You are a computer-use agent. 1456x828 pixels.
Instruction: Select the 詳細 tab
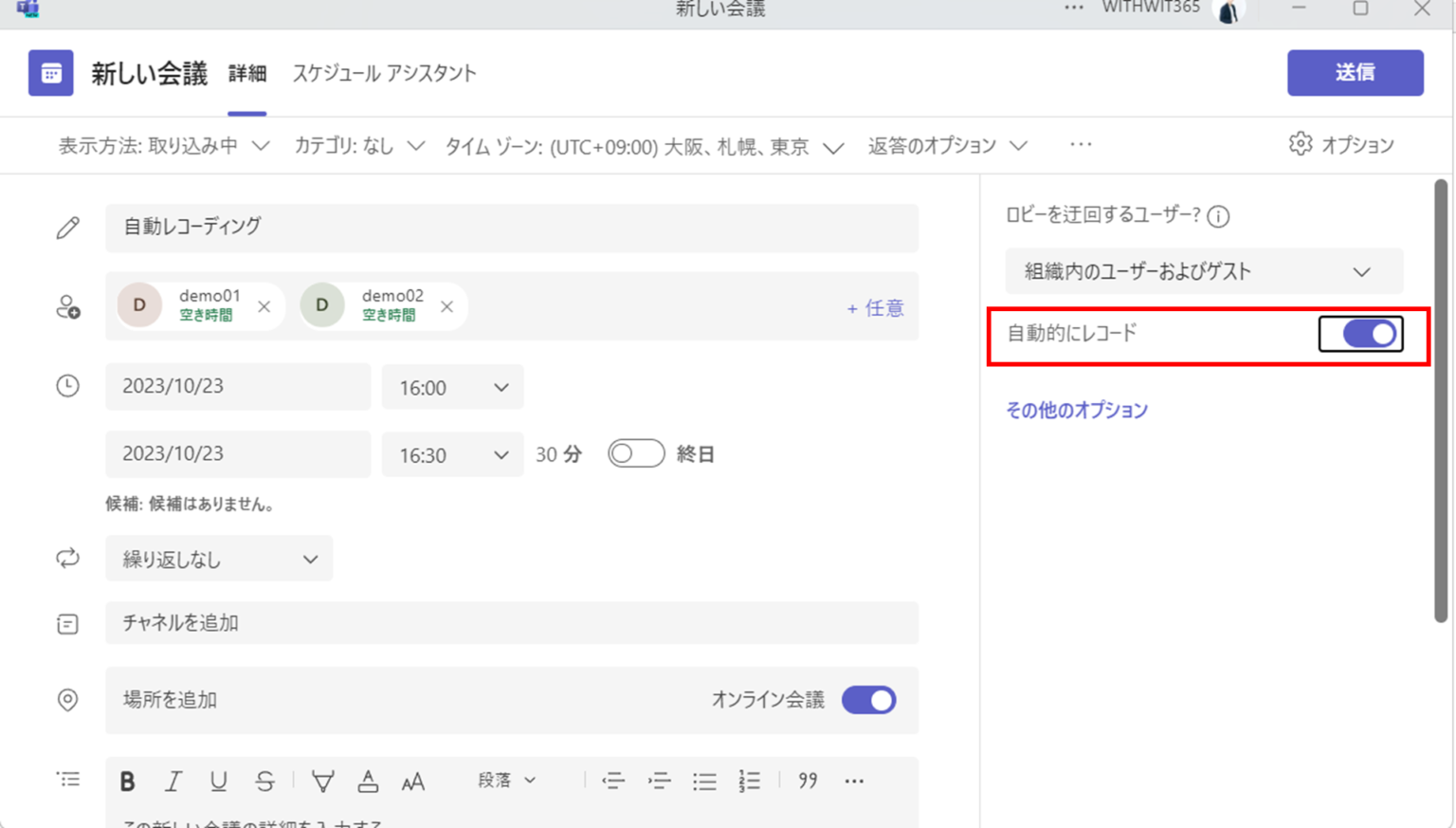[247, 73]
